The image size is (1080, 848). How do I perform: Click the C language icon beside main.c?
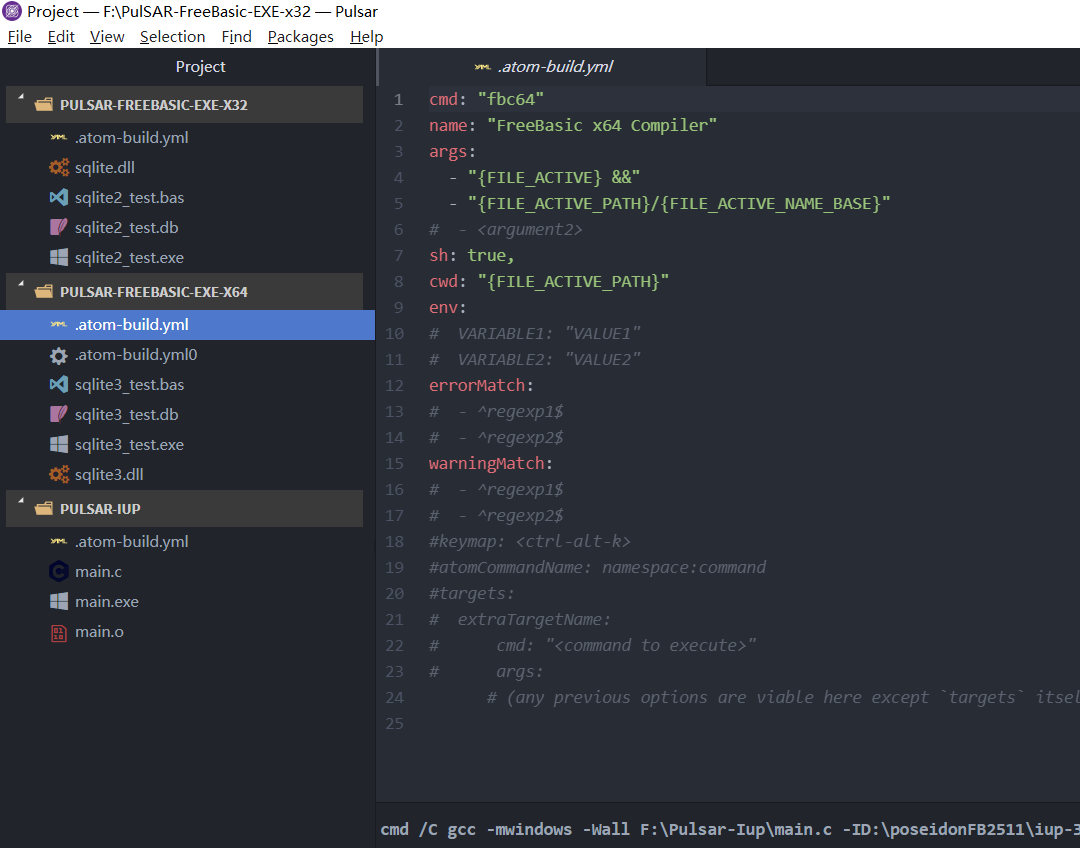tap(59, 572)
